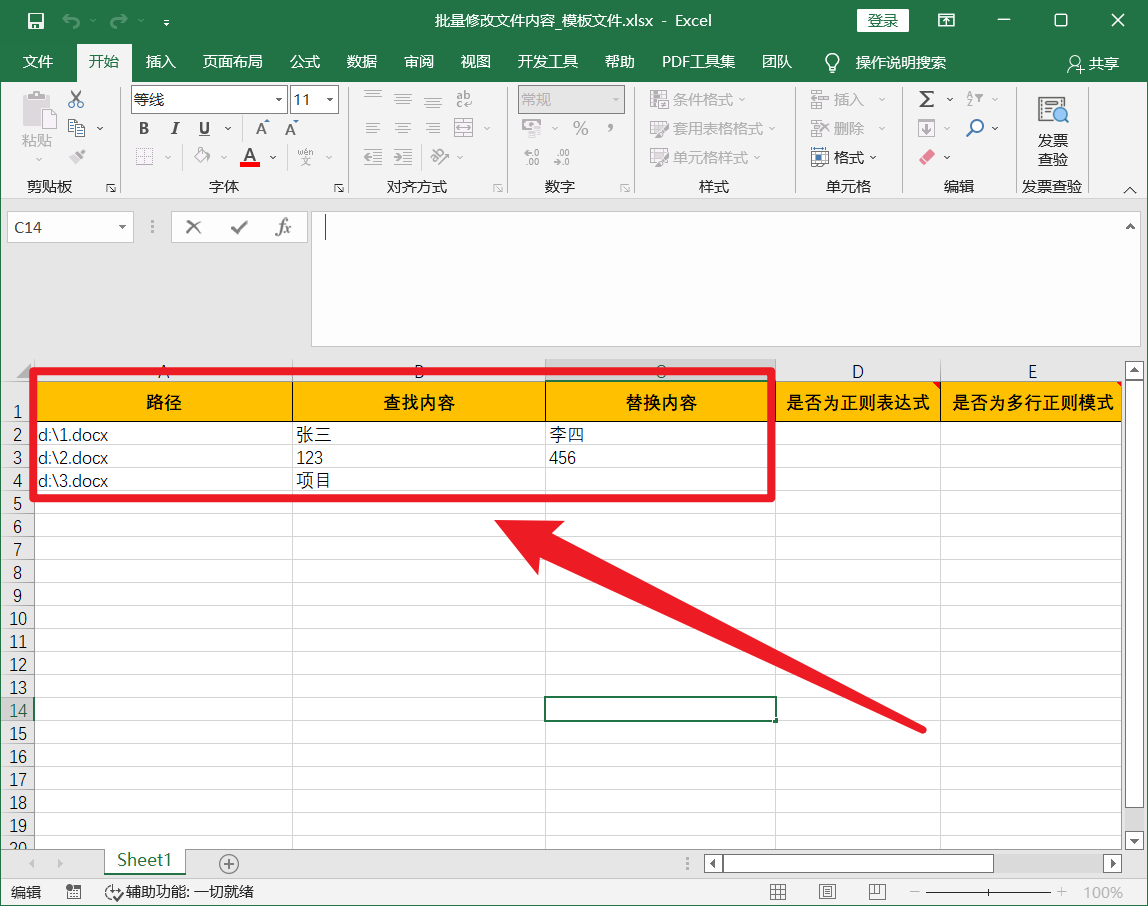Click the pink Clear eraser icon

926,157
